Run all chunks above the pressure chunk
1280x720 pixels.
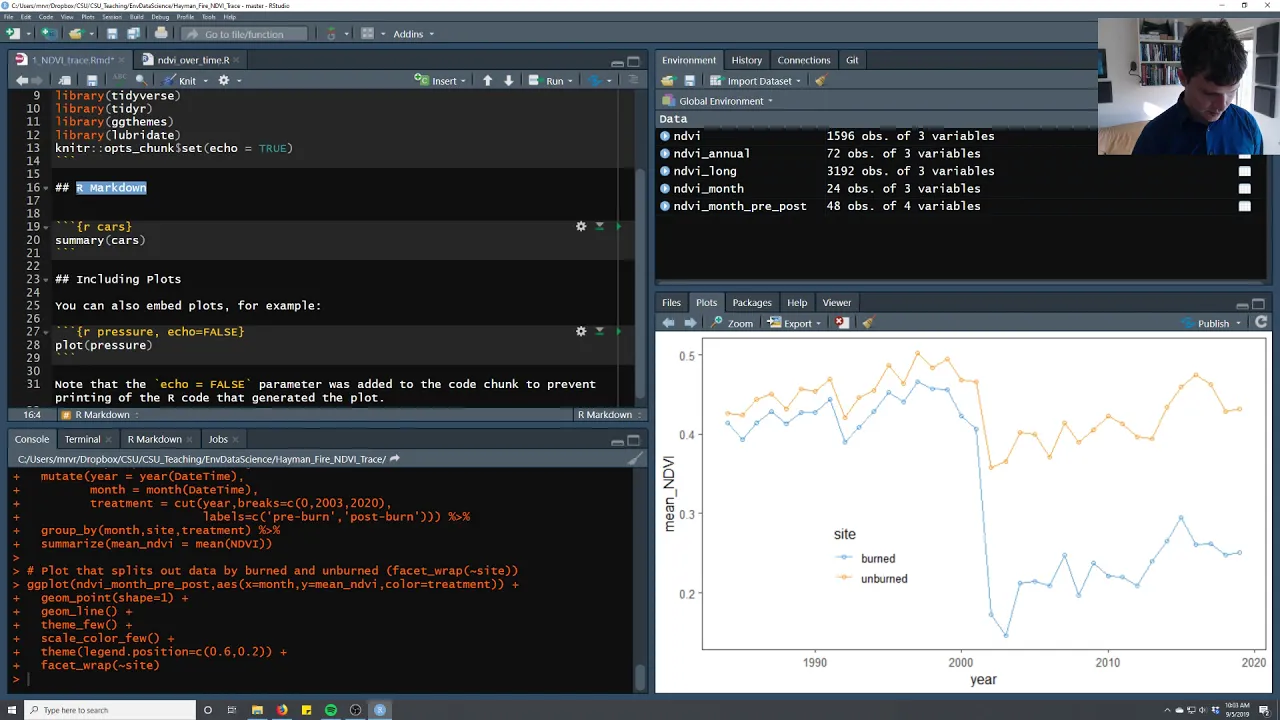tap(600, 331)
